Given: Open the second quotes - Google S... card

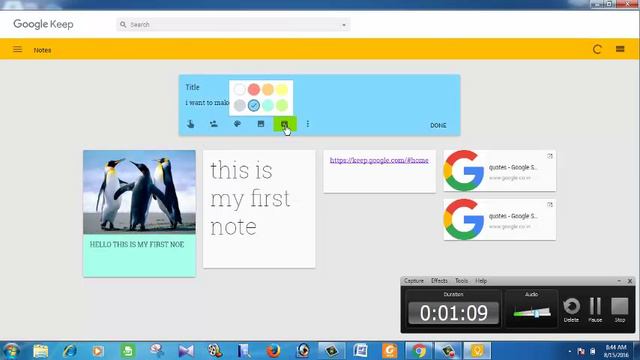Looking at the screenshot, I should coord(500,220).
